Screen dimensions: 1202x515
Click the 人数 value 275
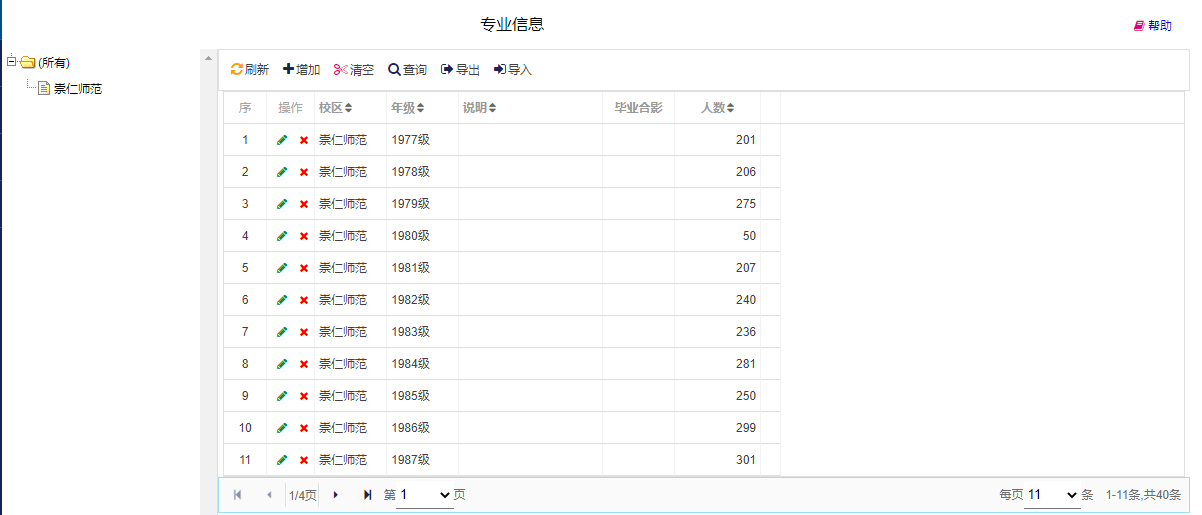coord(745,204)
